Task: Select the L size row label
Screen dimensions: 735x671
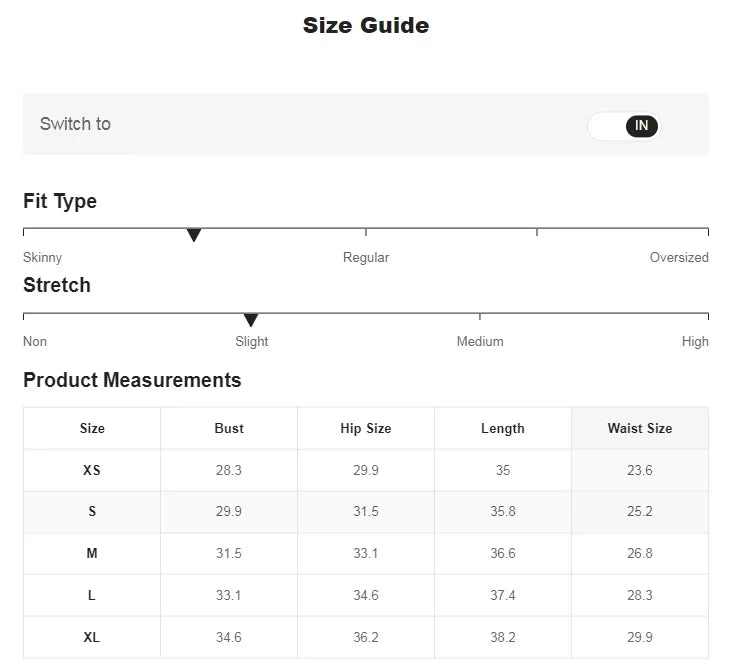Action: pyautogui.click(x=92, y=596)
